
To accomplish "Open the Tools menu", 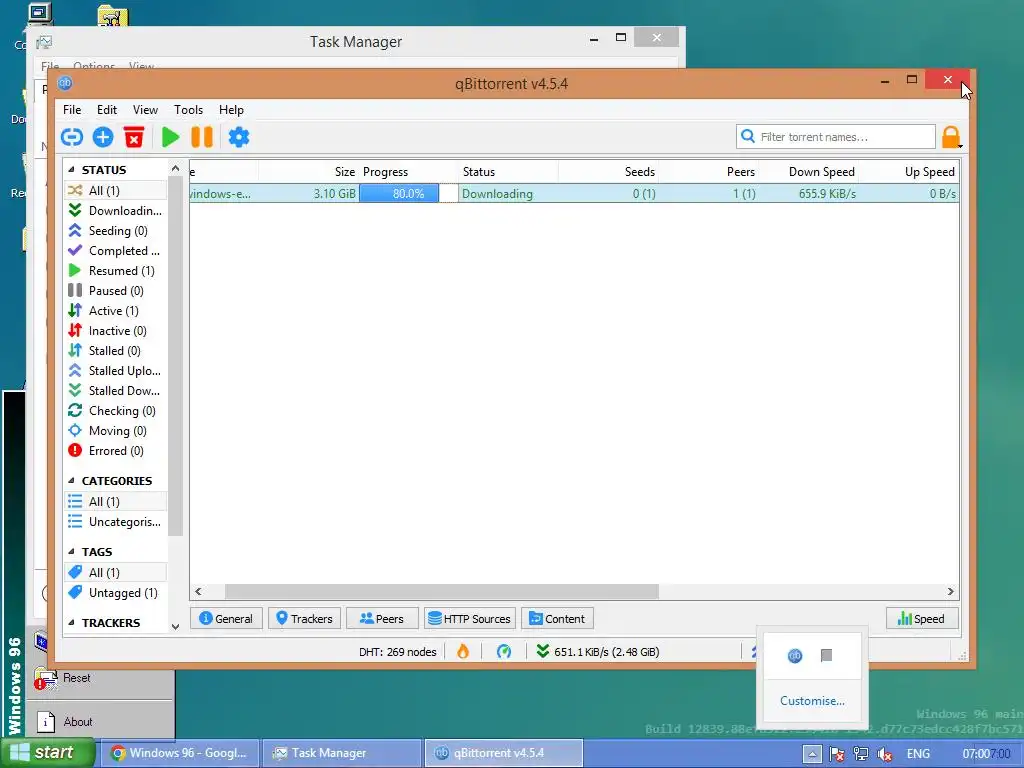I will [x=188, y=110].
